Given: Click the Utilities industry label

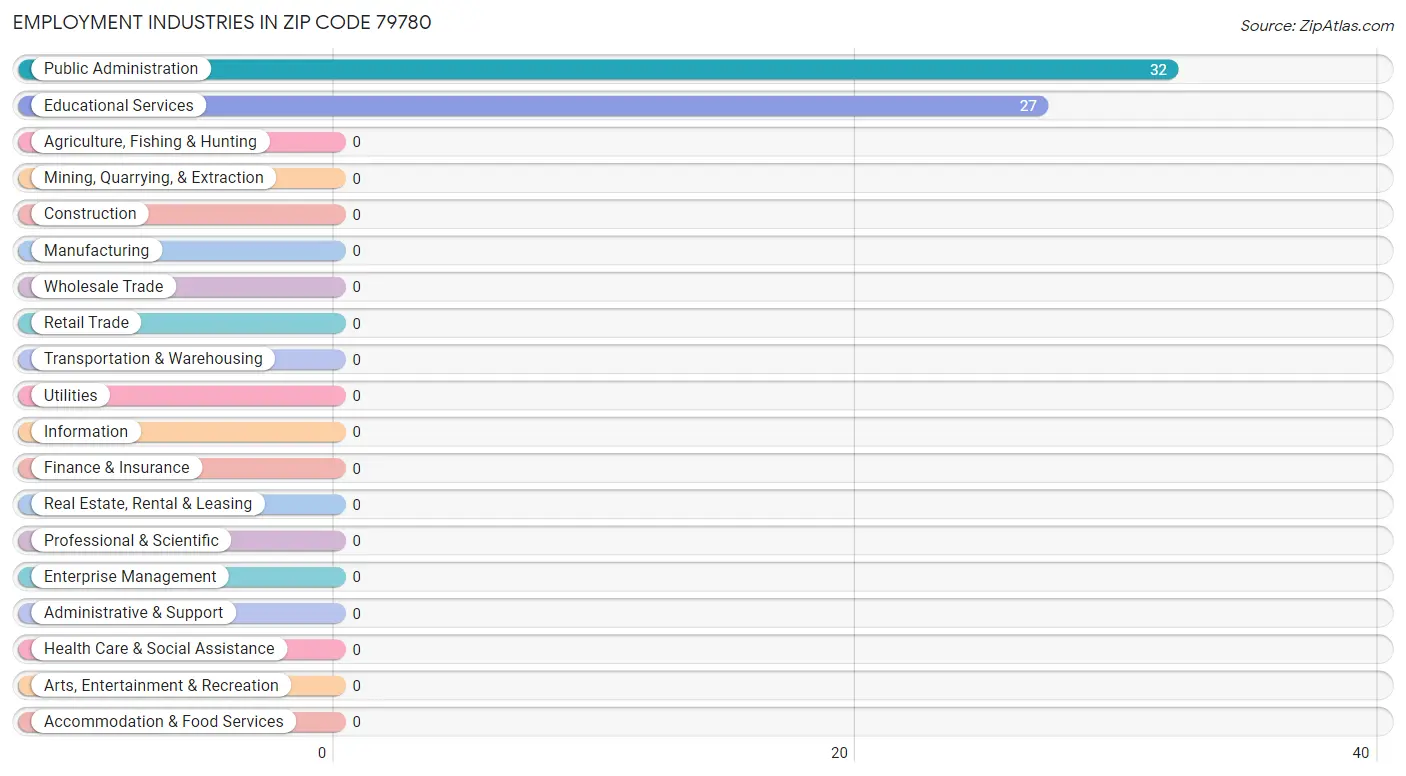Looking at the screenshot, I should click(71, 395).
